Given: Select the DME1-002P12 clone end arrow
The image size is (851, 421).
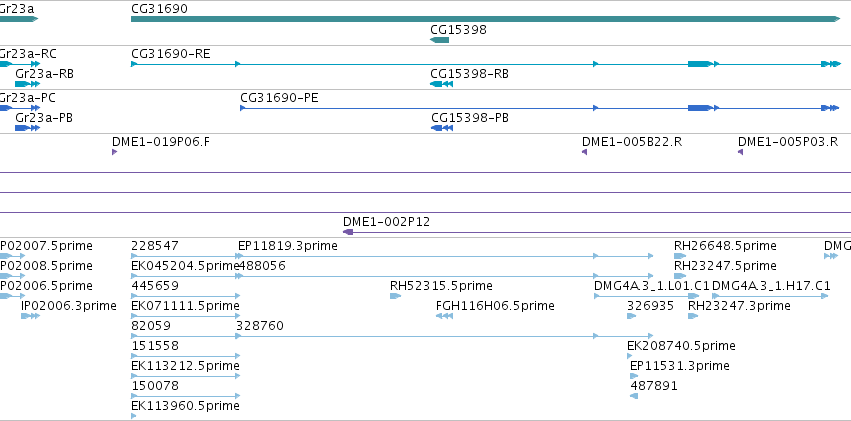Looking at the screenshot, I should tap(348, 232).
